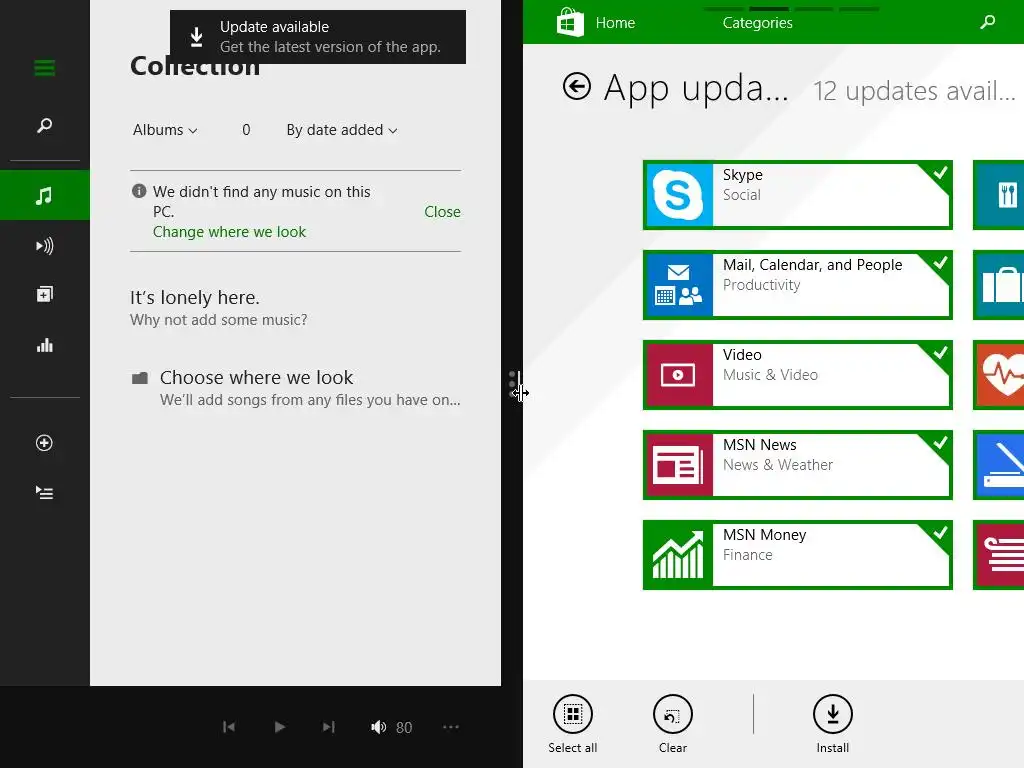This screenshot has height=768, width=1024.
Task: Click the Skype app icon tile
Action: coord(679,195)
